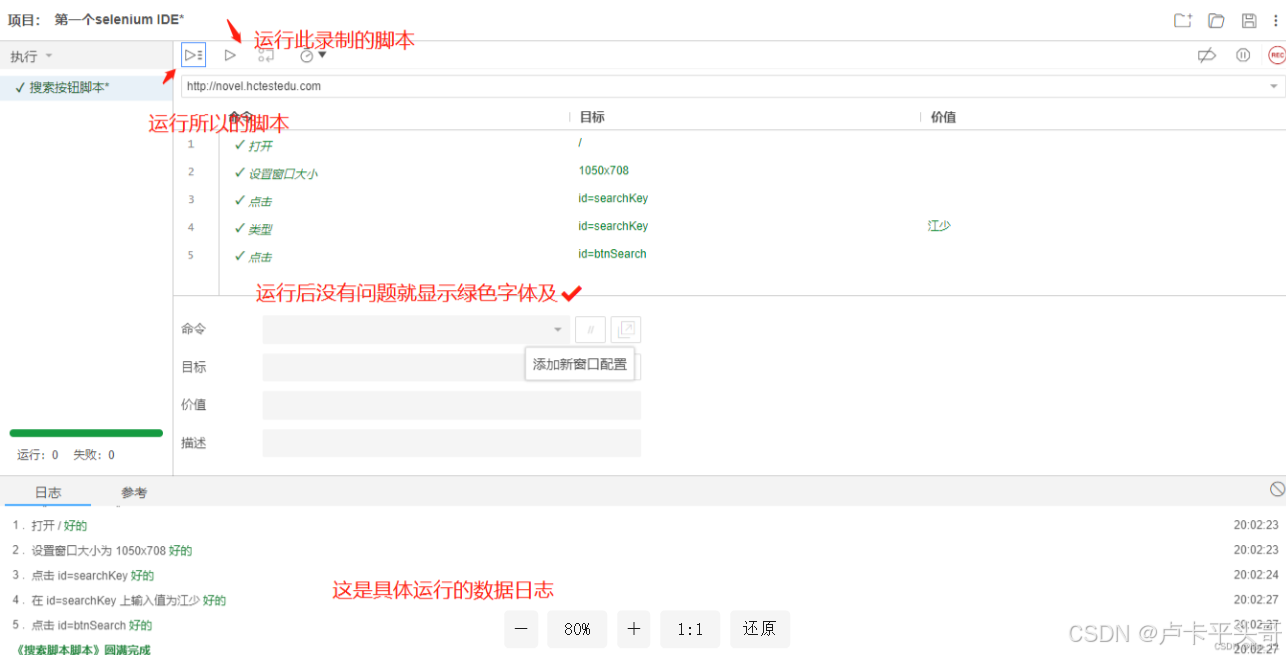The width and height of the screenshot is (1286, 655).
Task: Select row 3 点击 id=searchKey
Action: click(729, 199)
